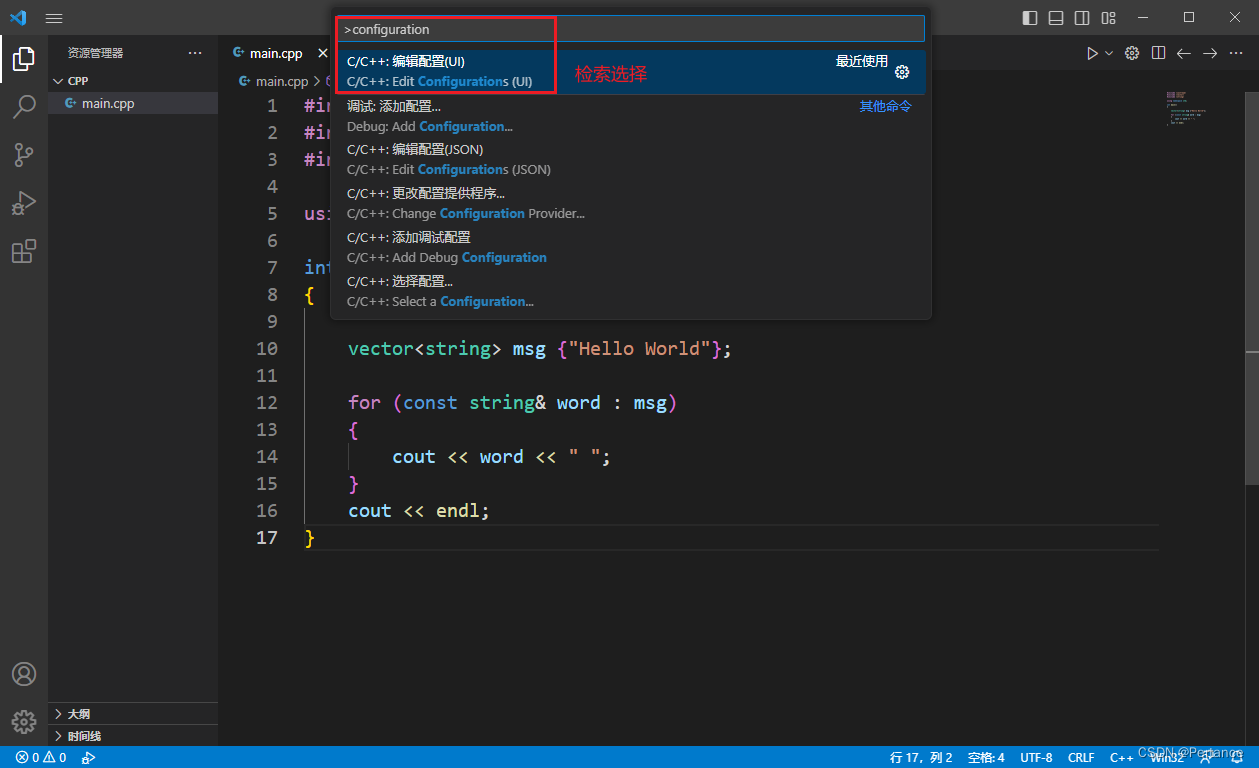Open Customize Layout icon
The image size is (1259, 768).
point(1108,18)
